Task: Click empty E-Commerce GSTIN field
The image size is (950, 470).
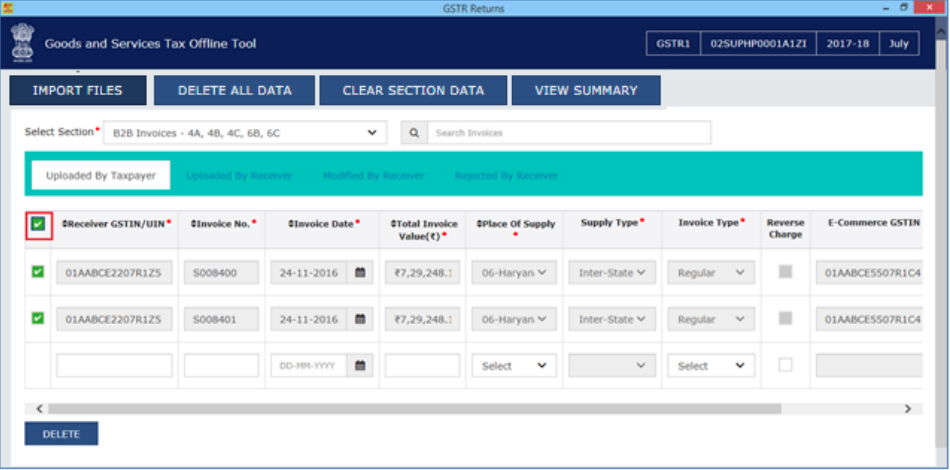Action: 869,366
